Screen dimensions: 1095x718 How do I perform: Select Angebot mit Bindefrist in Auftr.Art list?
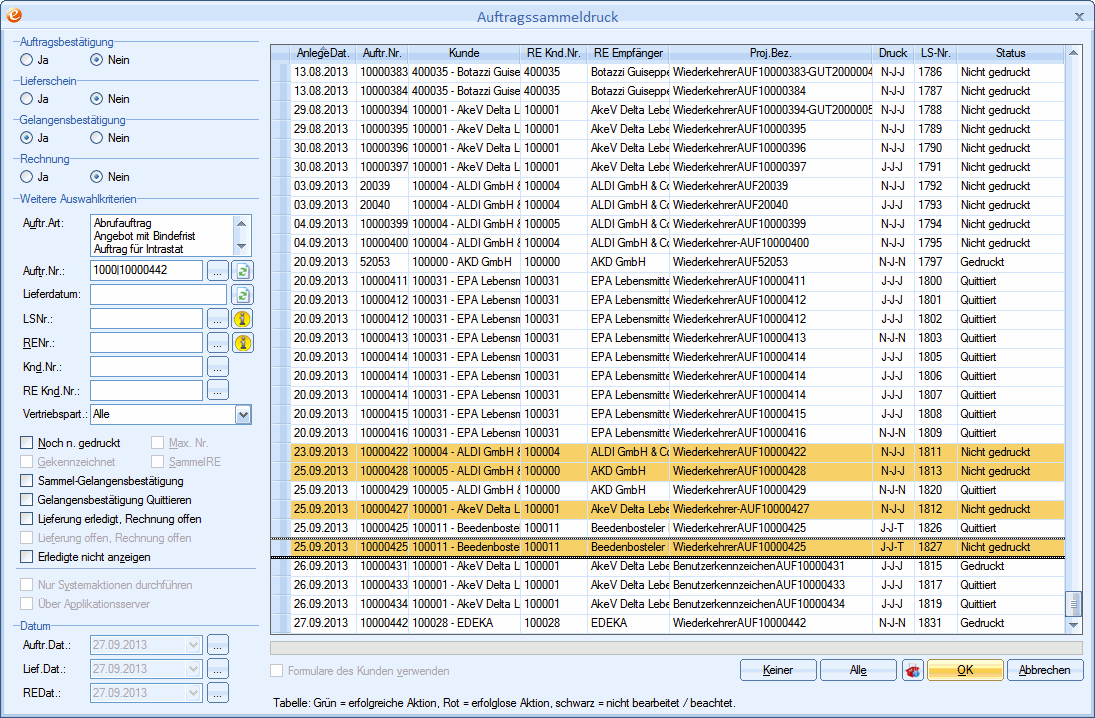(162, 236)
